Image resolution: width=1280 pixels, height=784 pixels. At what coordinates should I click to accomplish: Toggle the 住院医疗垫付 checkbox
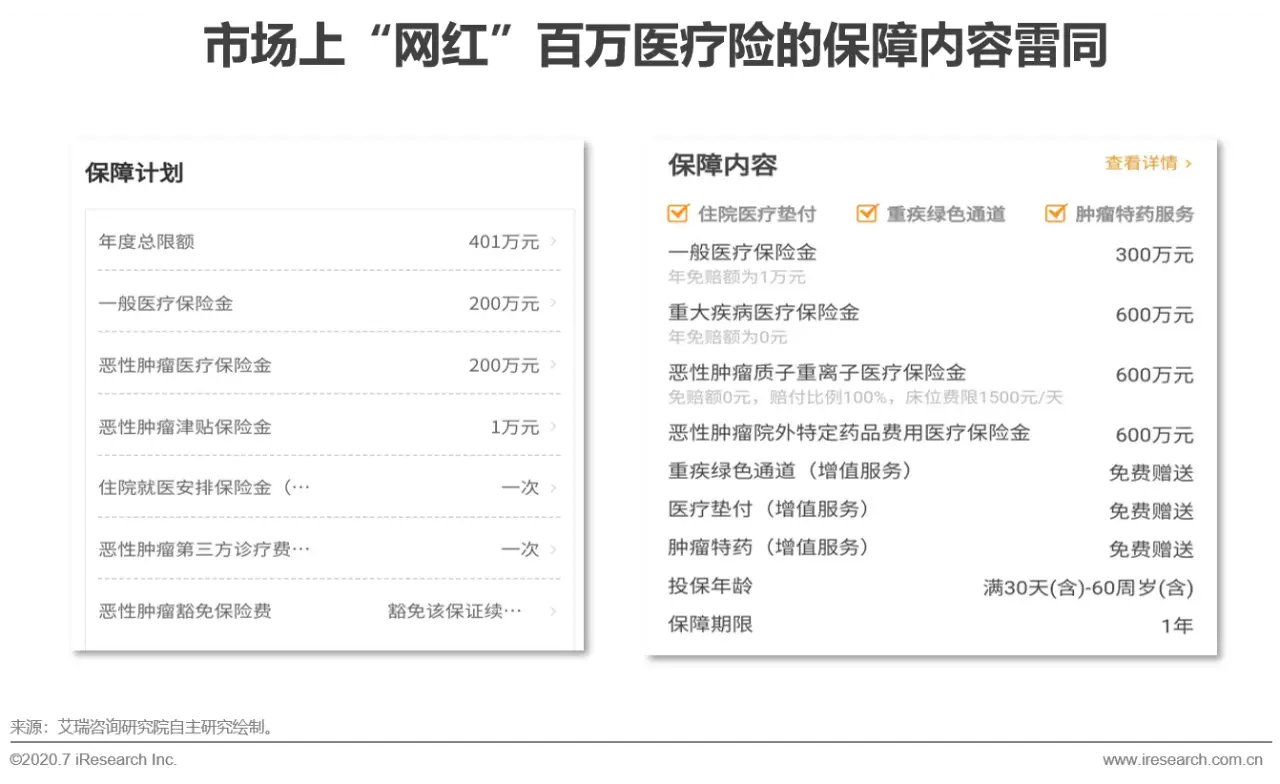(678, 213)
